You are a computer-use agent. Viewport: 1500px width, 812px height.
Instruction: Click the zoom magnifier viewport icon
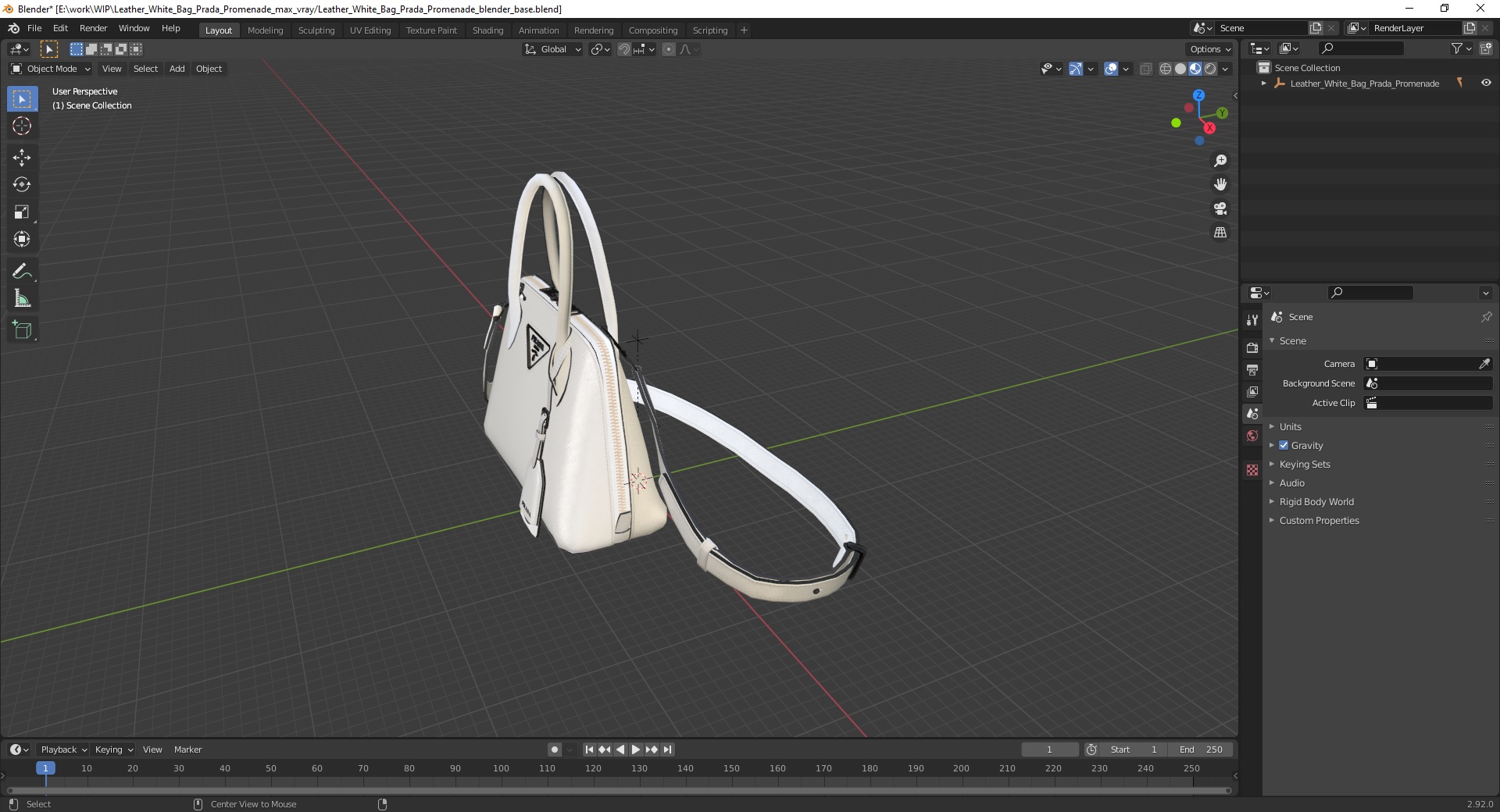(x=1220, y=161)
